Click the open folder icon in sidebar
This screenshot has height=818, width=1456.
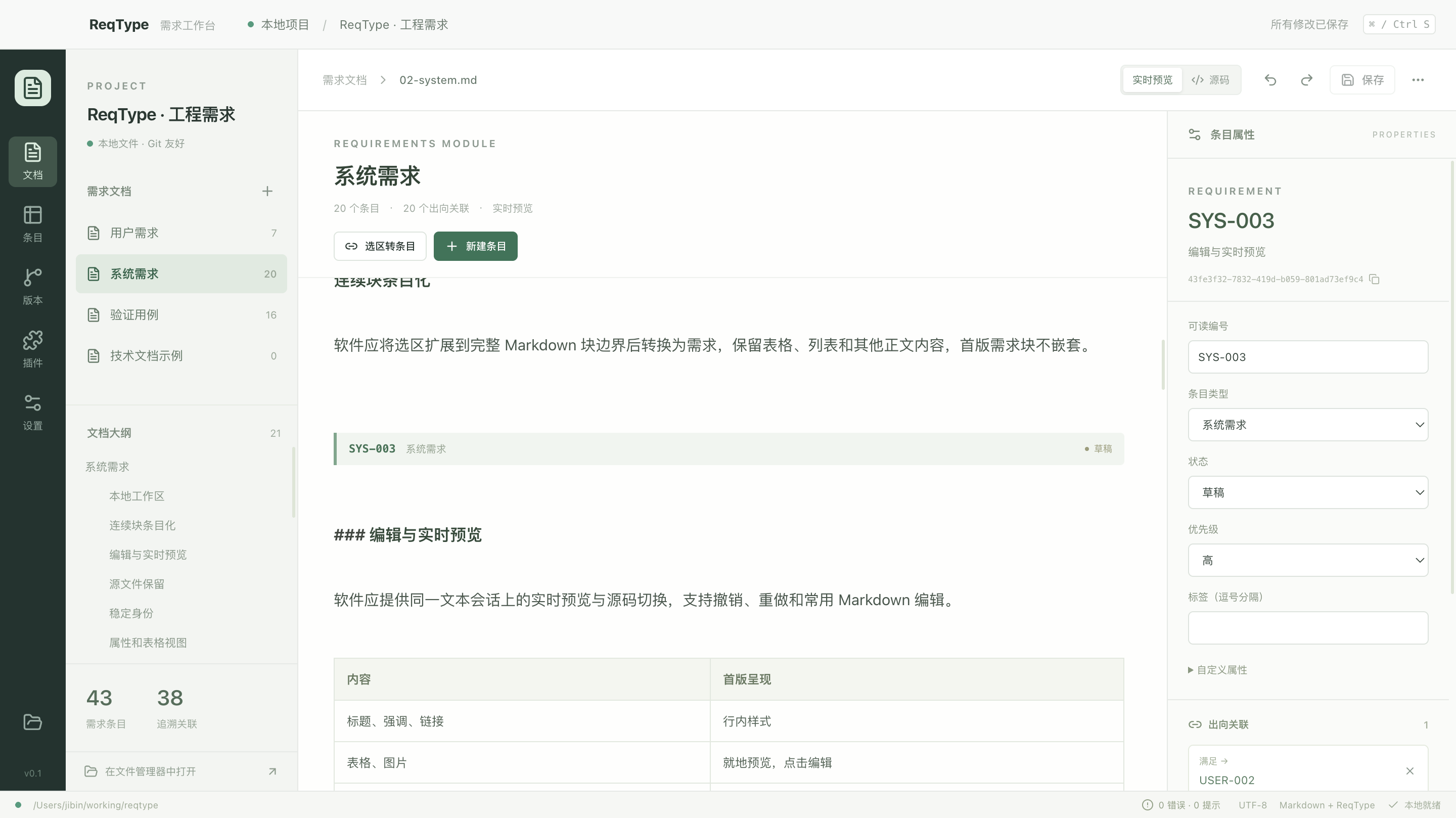click(x=32, y=722)
